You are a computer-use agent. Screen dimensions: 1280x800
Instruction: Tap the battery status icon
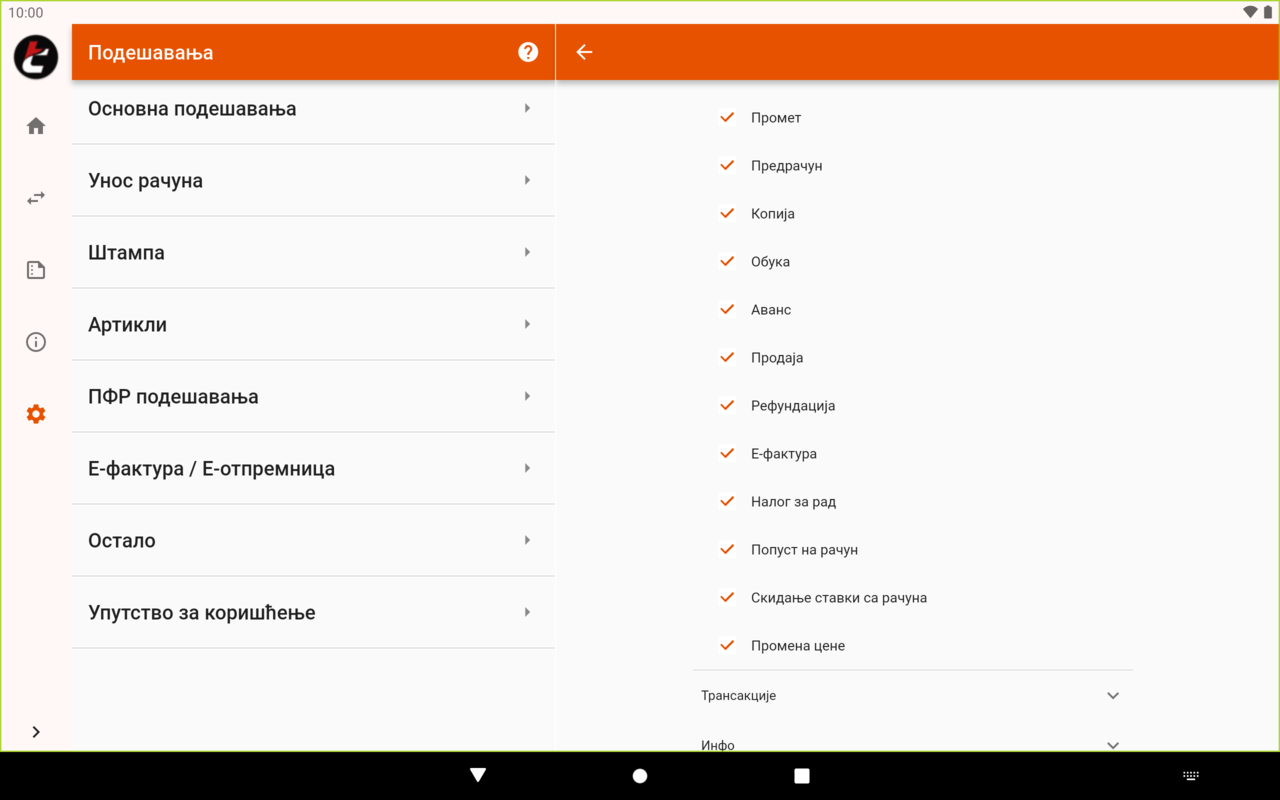[x=1268, y=12]
